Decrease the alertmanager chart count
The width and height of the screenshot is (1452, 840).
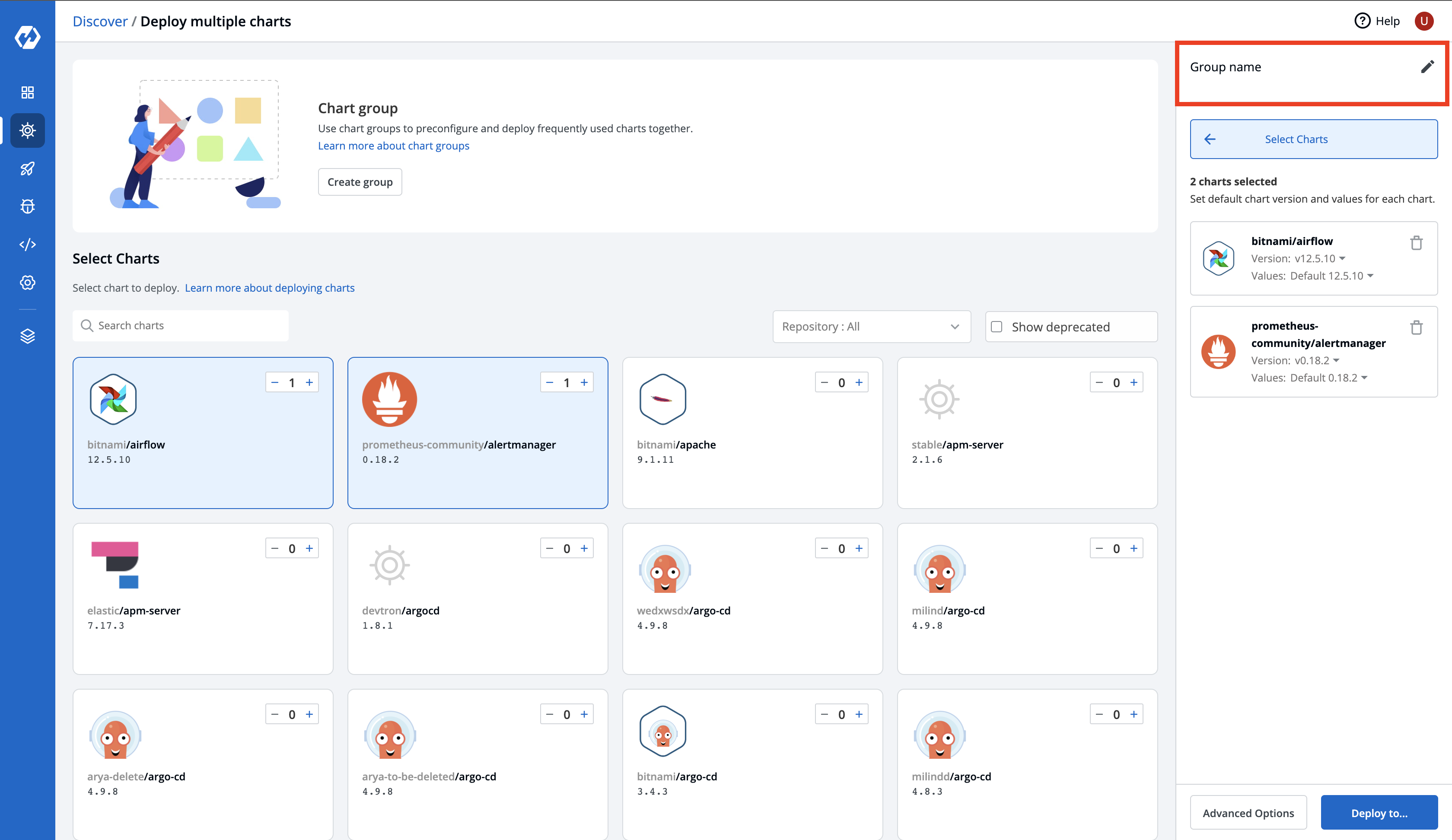pos(550,382)
